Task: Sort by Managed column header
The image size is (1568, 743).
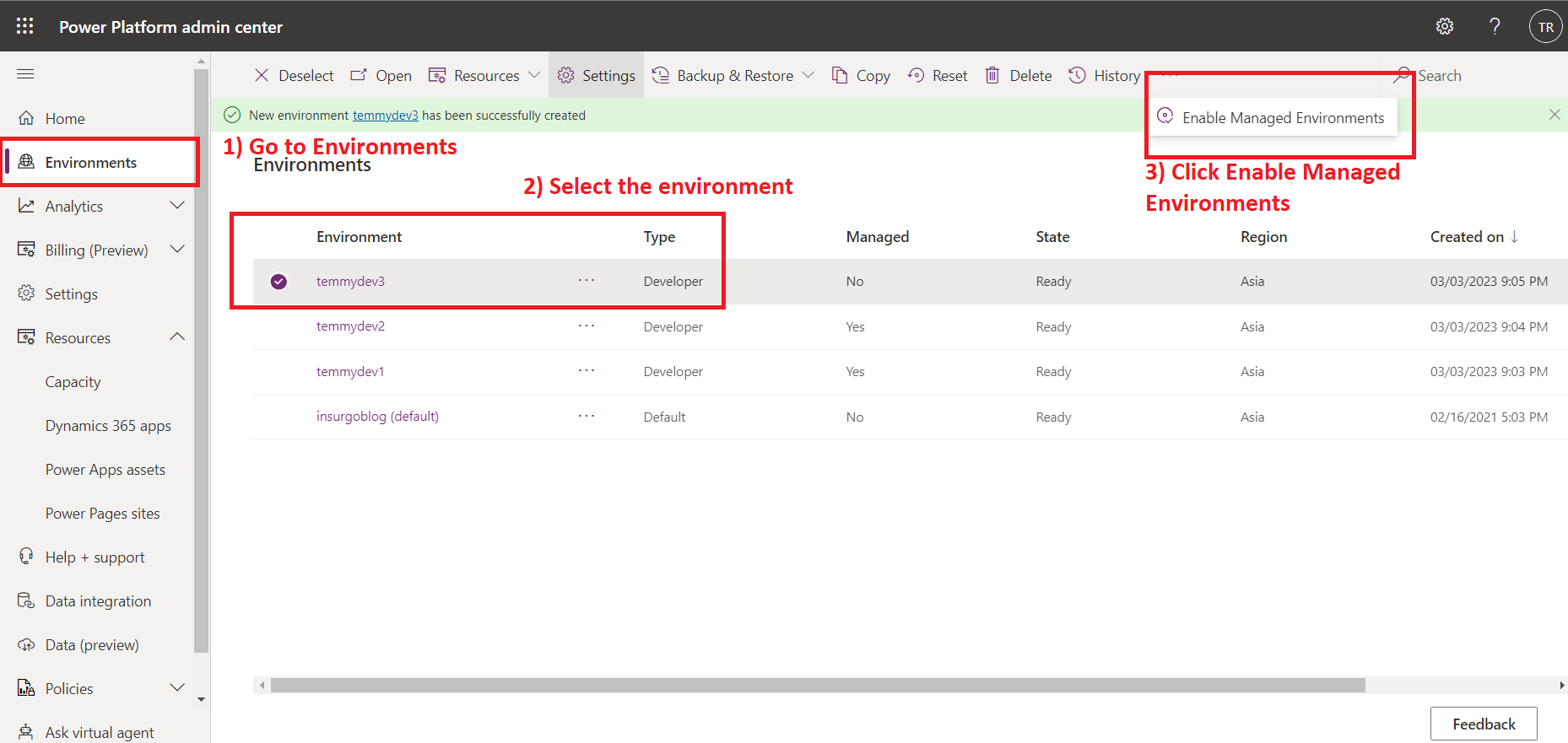Action: point(878,237)
